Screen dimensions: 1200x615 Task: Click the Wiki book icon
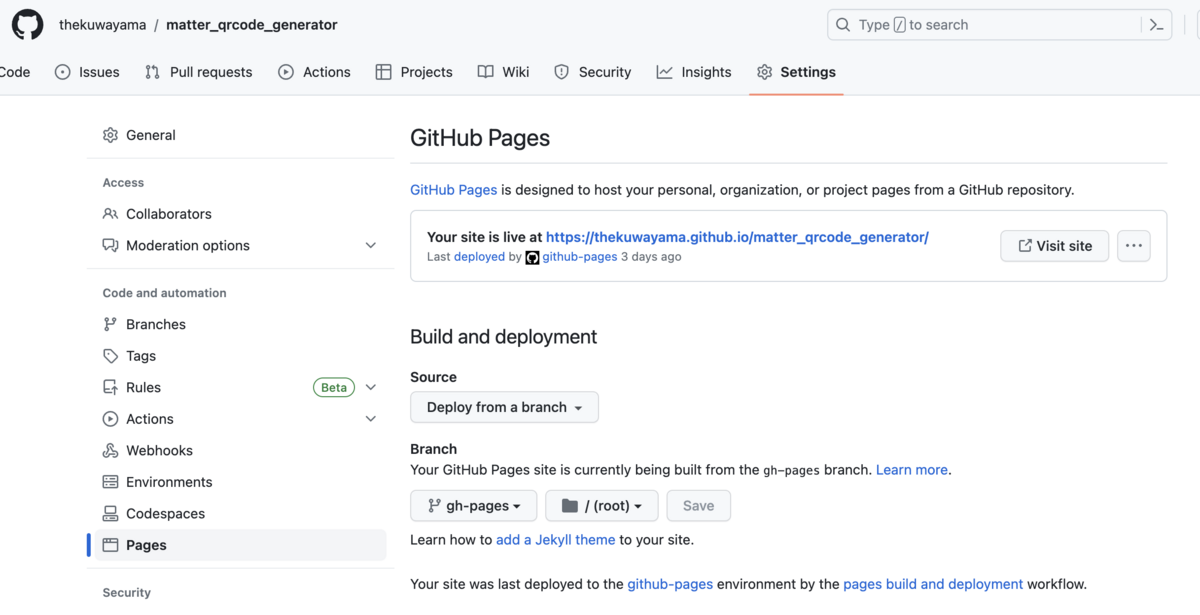click(x=485, y=72)
